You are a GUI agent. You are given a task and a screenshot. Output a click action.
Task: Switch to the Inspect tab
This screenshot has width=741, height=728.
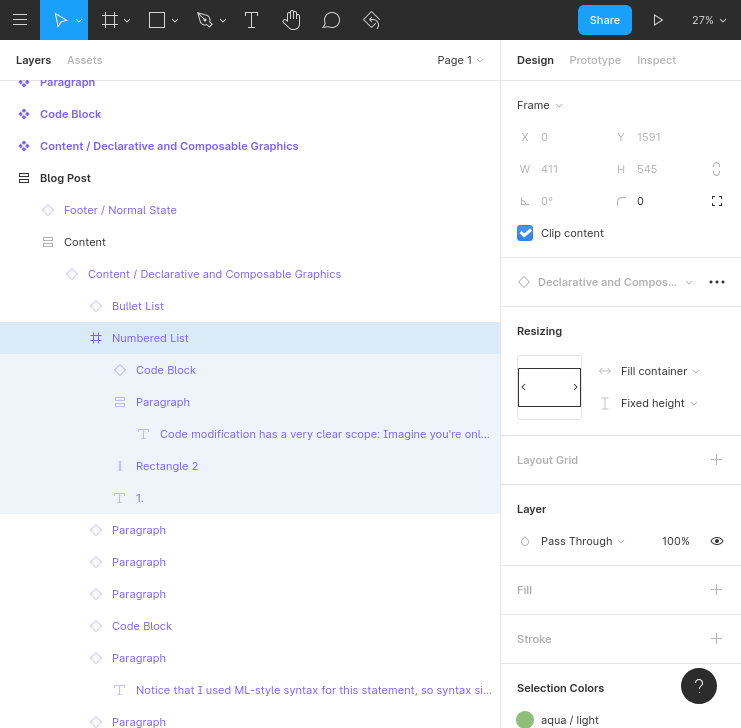click(x=656, y=60)
